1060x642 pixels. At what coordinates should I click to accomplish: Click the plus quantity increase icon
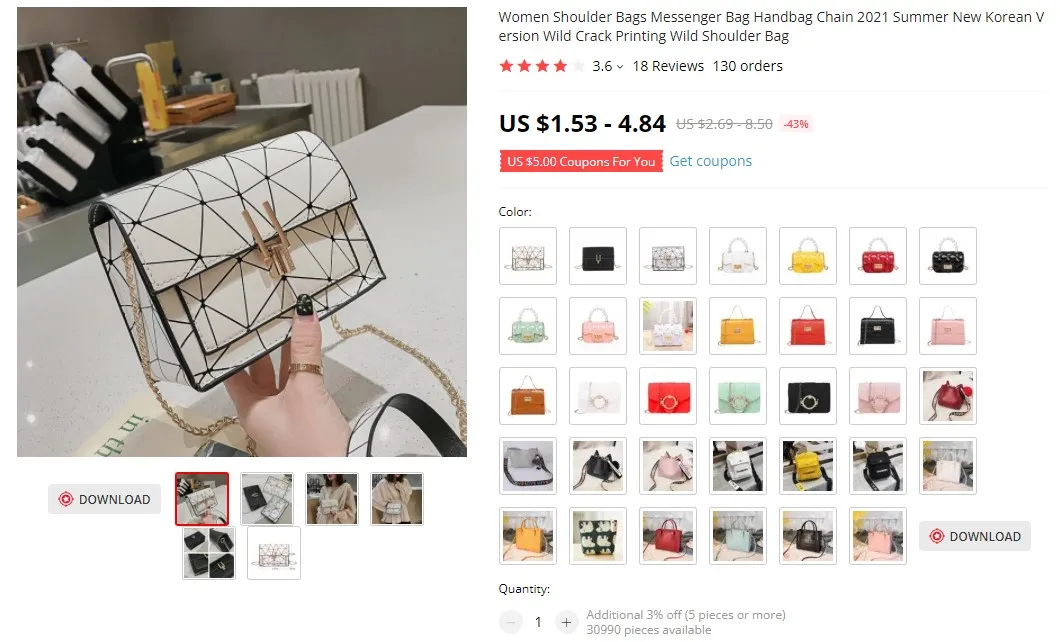567,622
